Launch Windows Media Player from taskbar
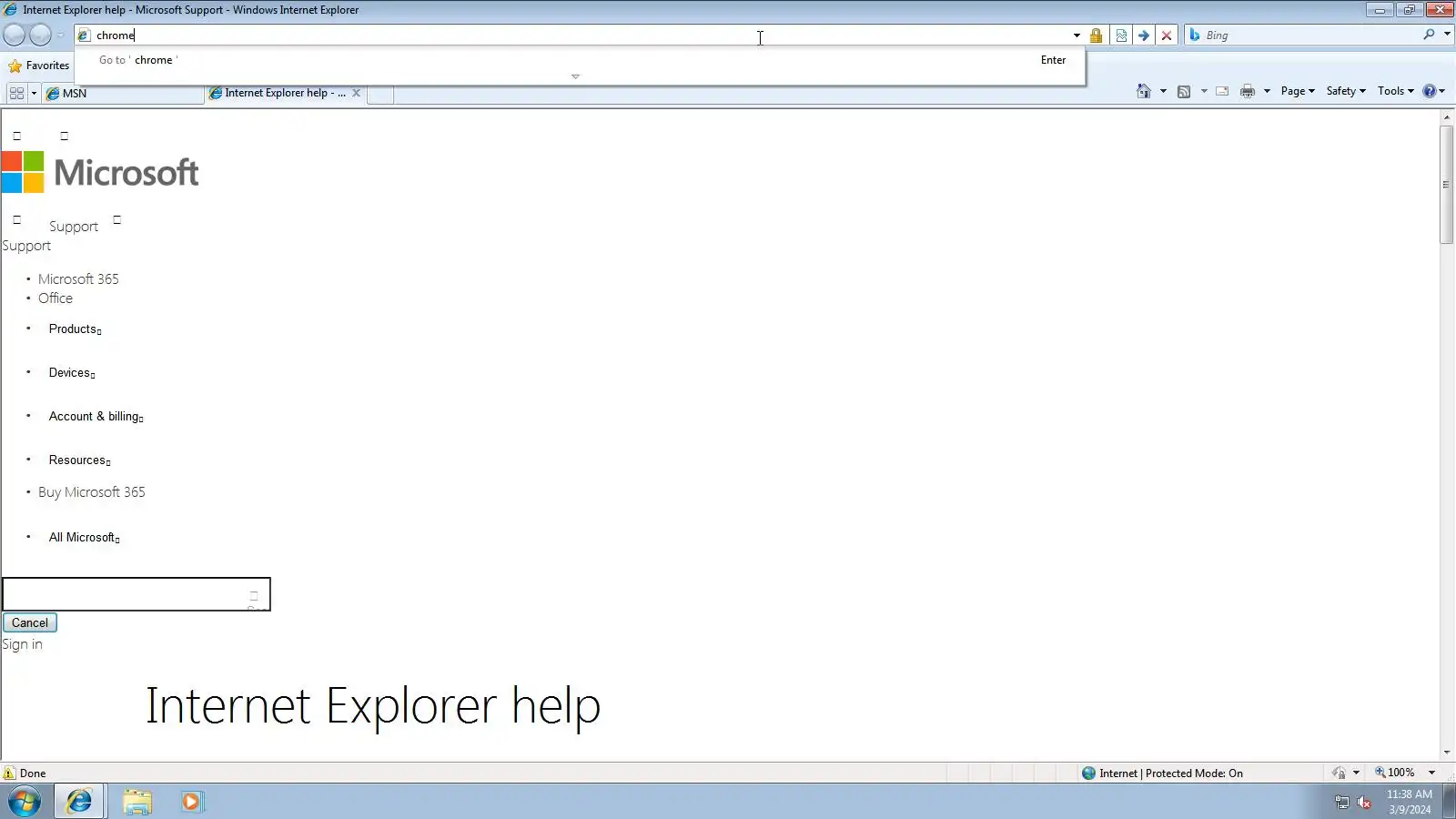Screen dimensions: 1456x819 coord(192,802)
